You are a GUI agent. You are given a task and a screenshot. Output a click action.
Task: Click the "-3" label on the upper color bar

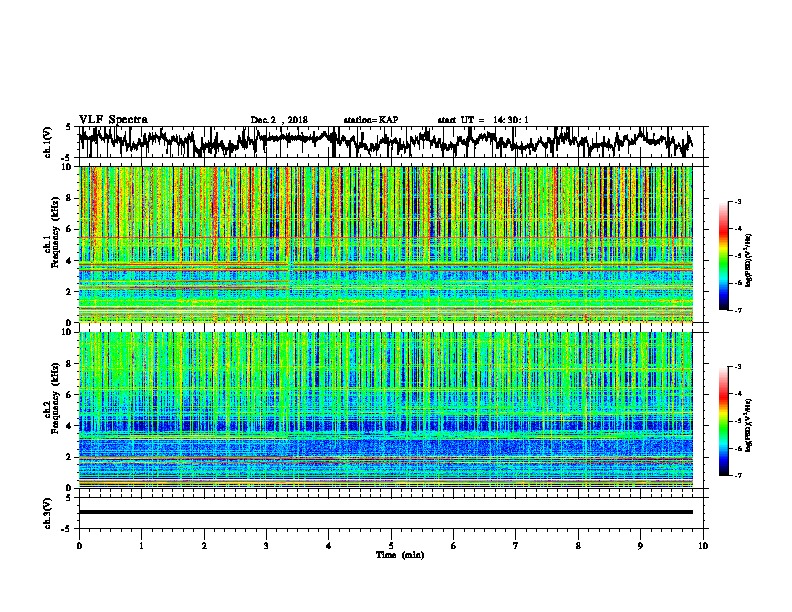[737, 201]
